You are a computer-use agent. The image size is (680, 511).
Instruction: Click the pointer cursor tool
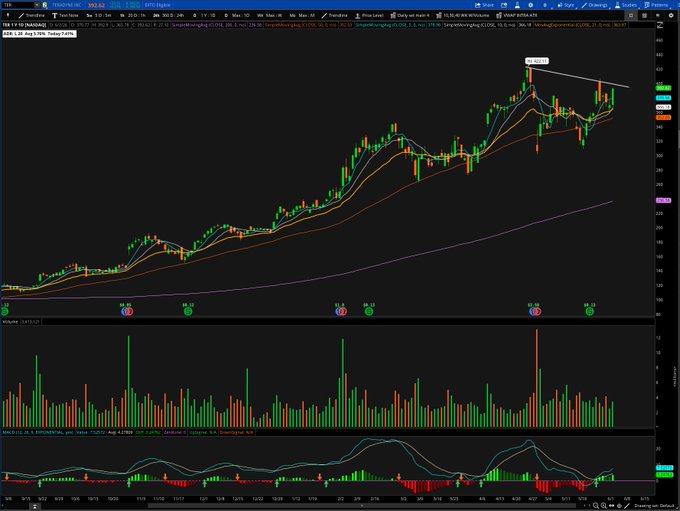[x=7, y=15]
